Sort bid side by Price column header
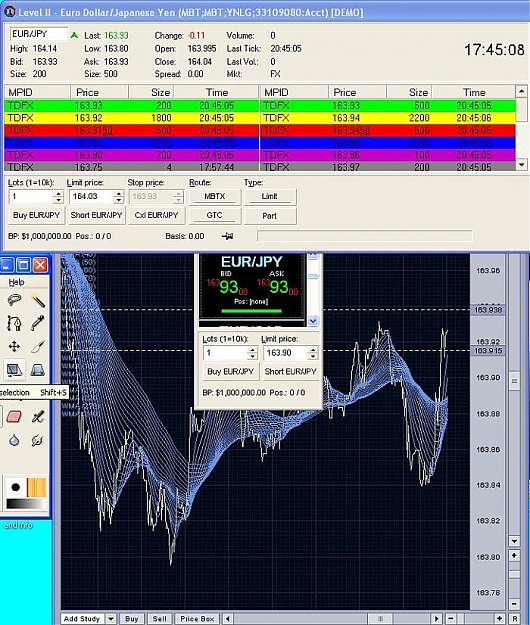The height and width of the screenshot is (625, 530). coord(100,92)
